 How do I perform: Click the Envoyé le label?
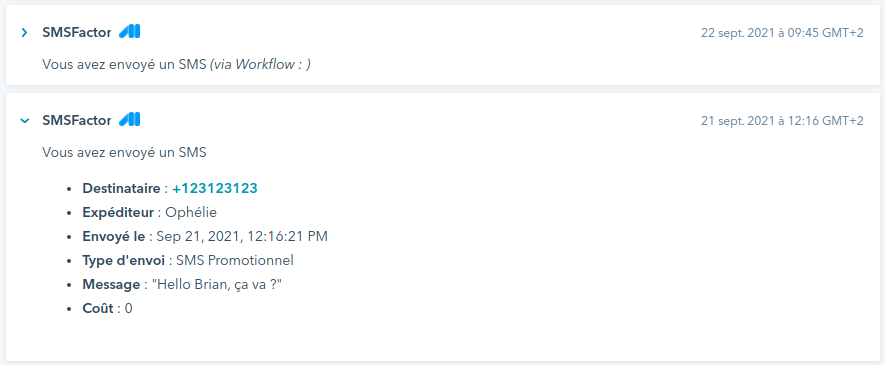click(x=113, y=237)
